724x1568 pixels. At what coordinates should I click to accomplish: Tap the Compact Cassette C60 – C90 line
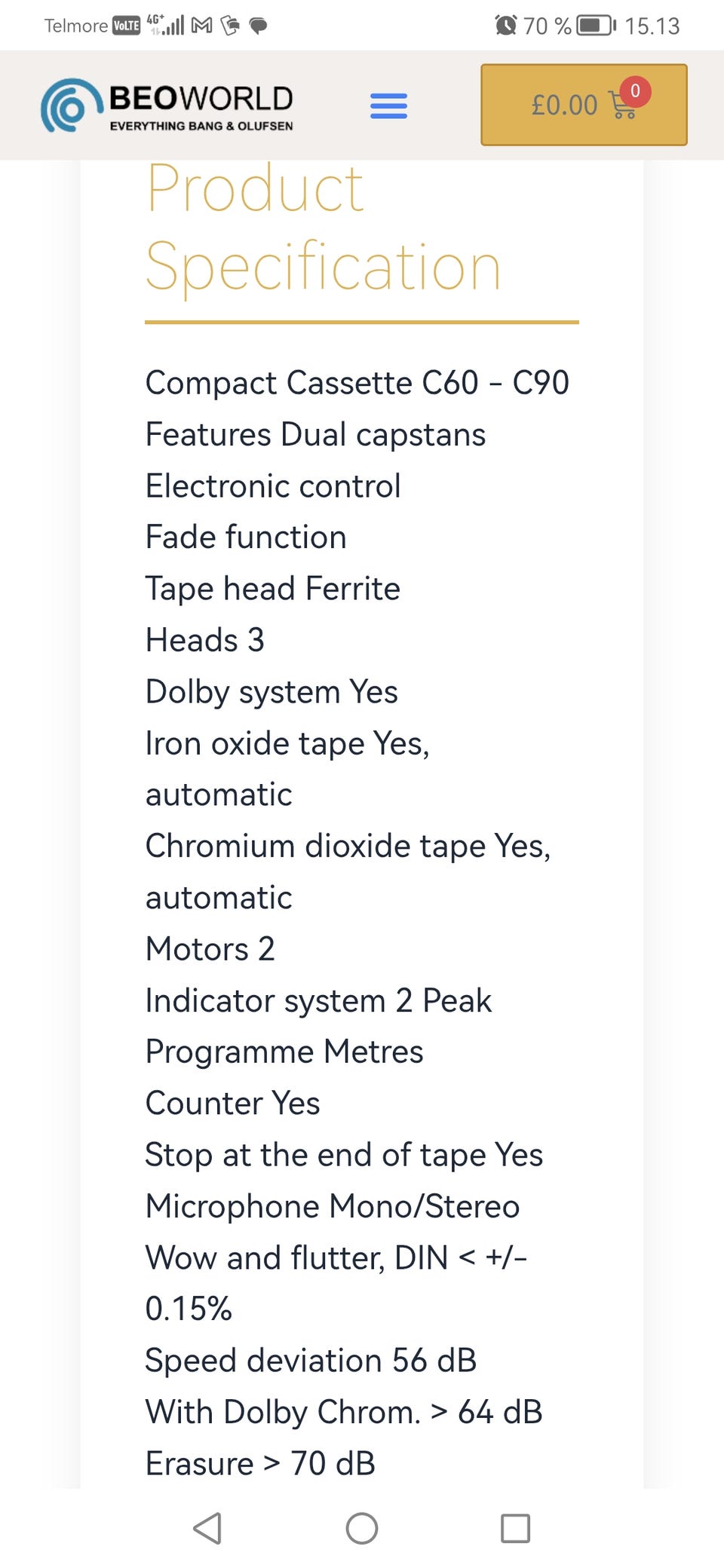click(x=357, y=383)
